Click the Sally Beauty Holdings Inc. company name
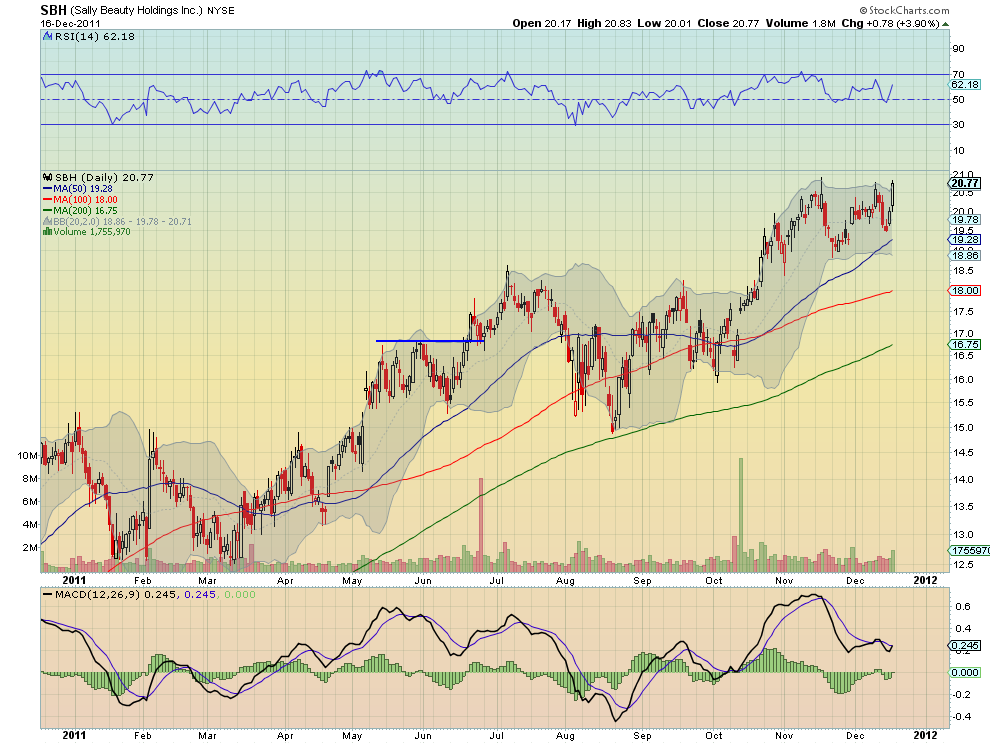This screenshot has width=990, height=744. [136, 11]
